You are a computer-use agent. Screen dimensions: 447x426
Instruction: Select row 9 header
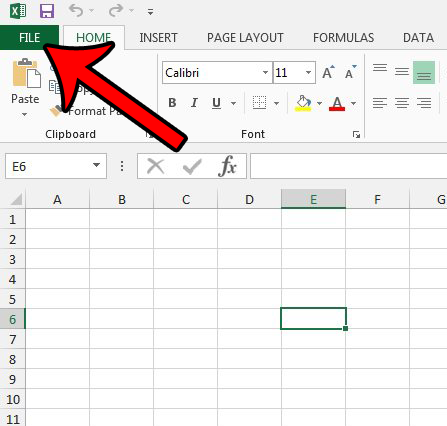coord(13,379)
